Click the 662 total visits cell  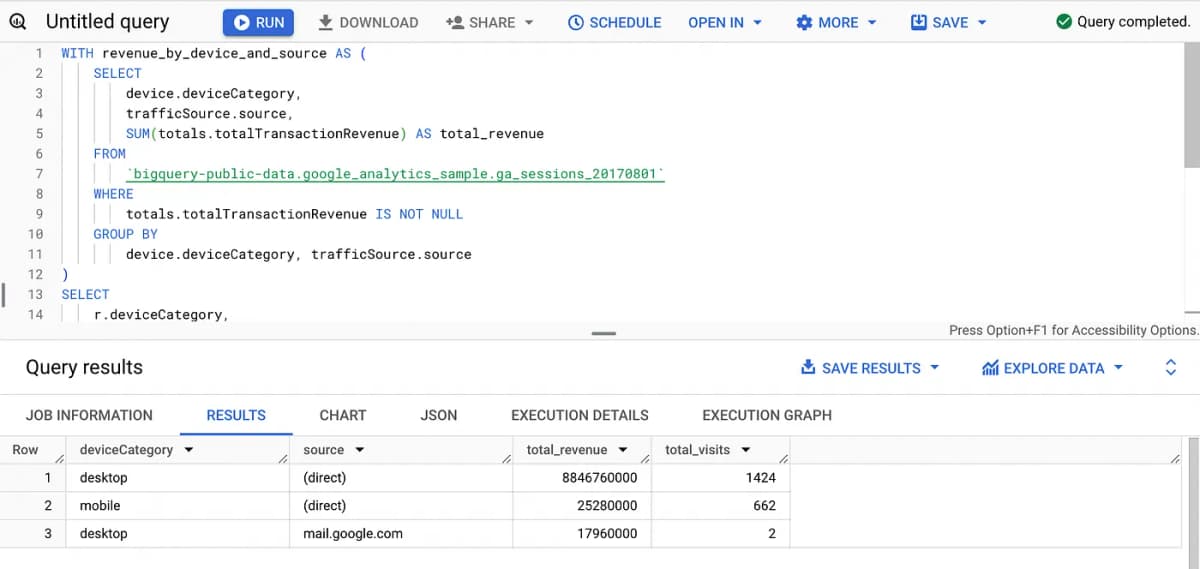721,506
